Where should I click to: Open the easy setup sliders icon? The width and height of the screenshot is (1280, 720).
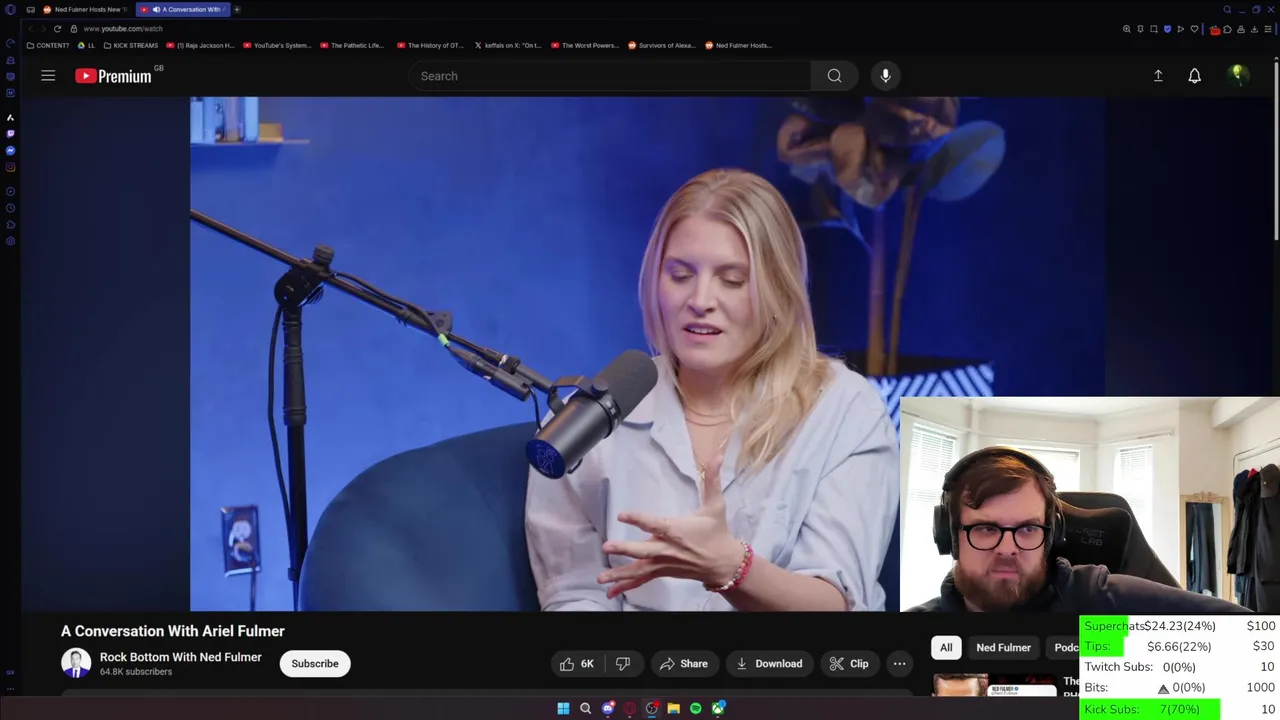(1267, 29)
